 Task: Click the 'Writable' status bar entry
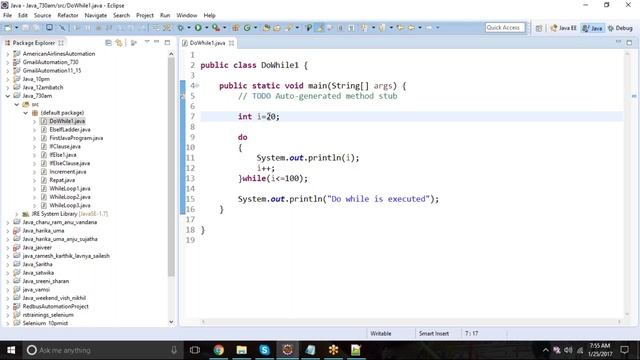(381, 333)
